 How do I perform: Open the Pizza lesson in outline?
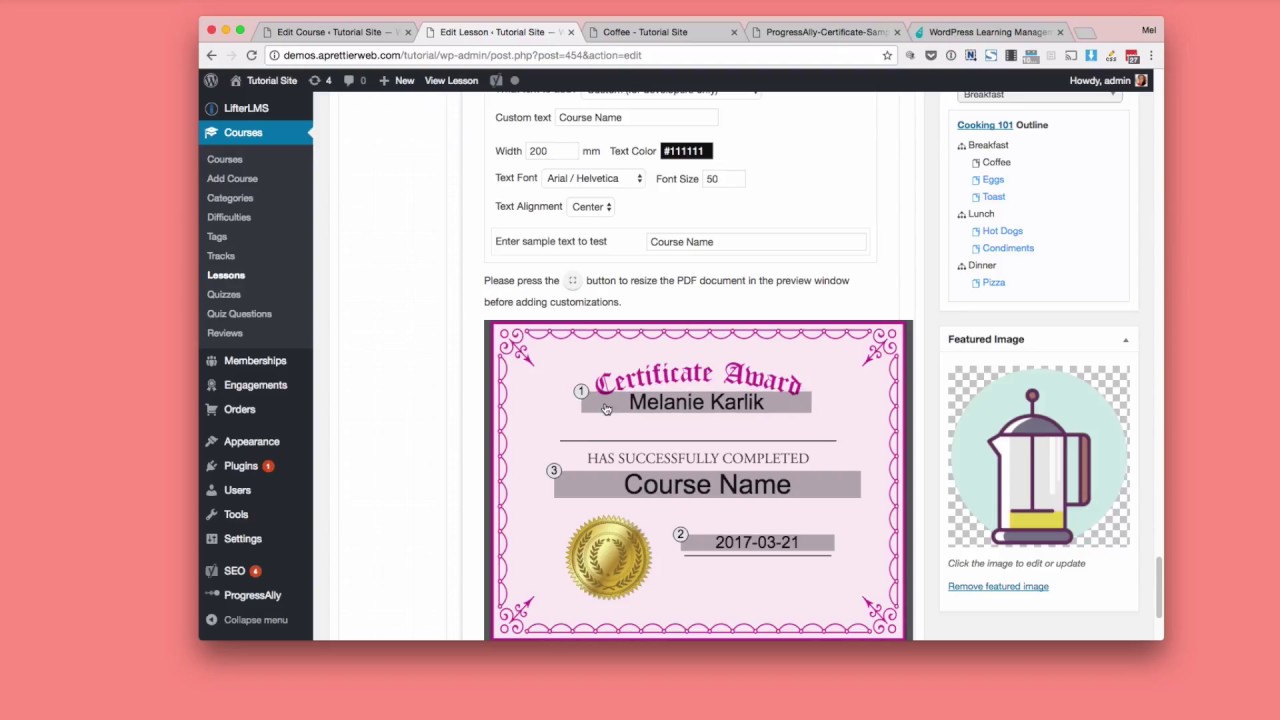(x=994, y=283)
